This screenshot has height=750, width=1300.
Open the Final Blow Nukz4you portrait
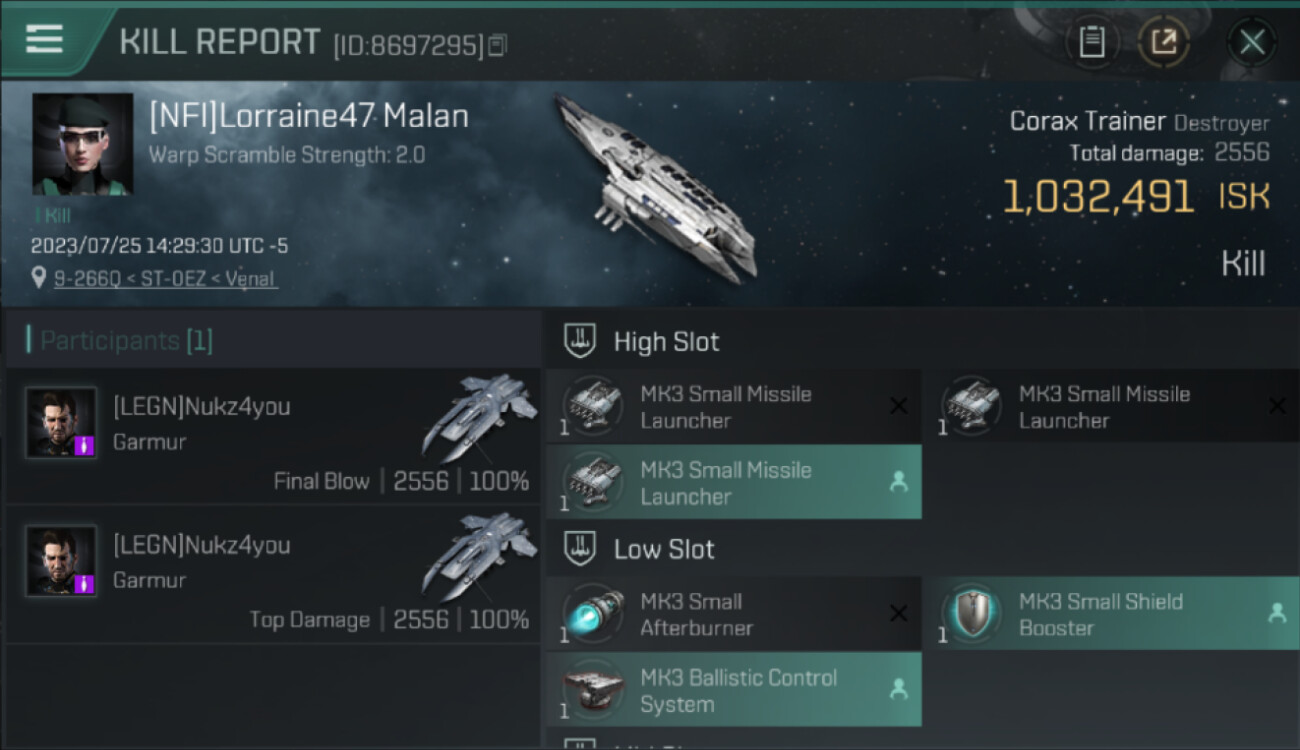point(61,423)
